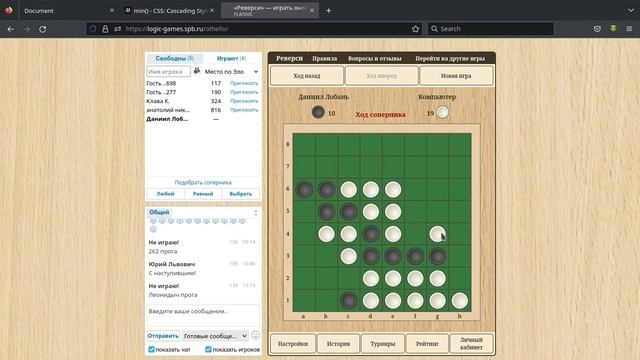This screenshot has width=640, height=360.
Task: Focus the chat message text area
Action: (203, 316)
